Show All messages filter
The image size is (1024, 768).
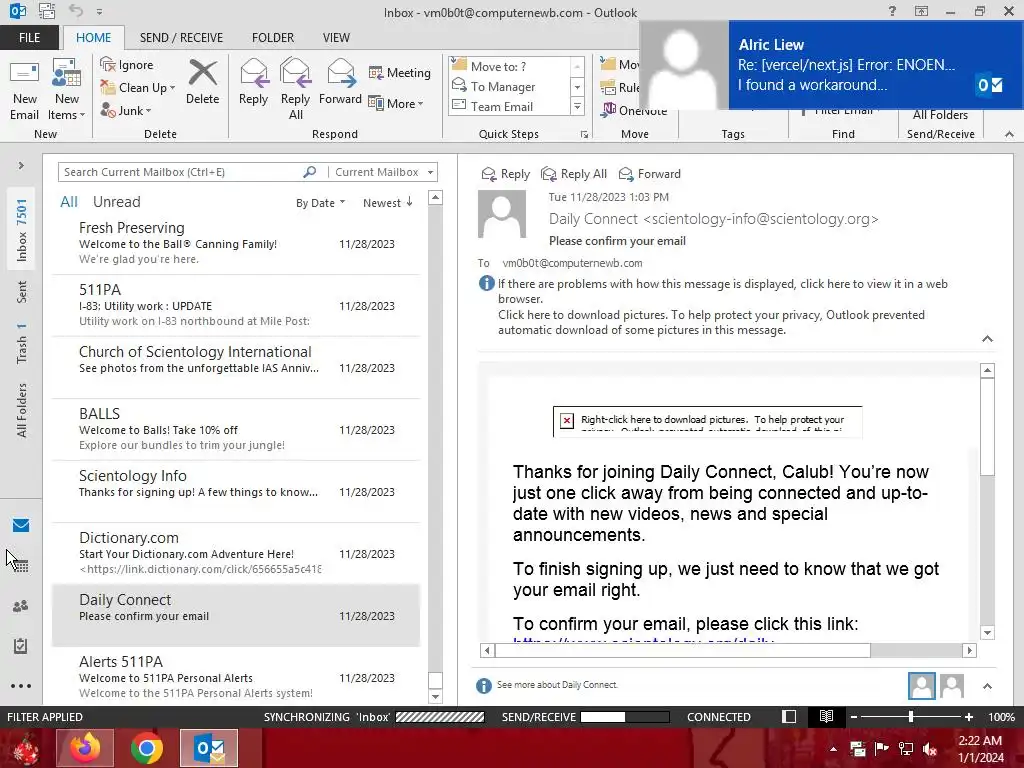point(69,202)
